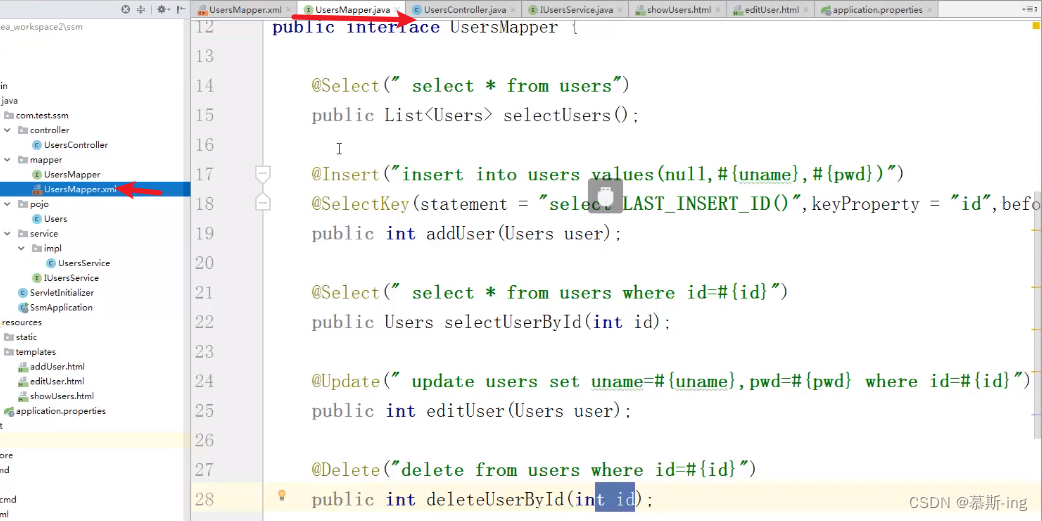This screenshot has height=521, width=1042.
Task: Click the collapse all icon in project panel
Action: 141,9
